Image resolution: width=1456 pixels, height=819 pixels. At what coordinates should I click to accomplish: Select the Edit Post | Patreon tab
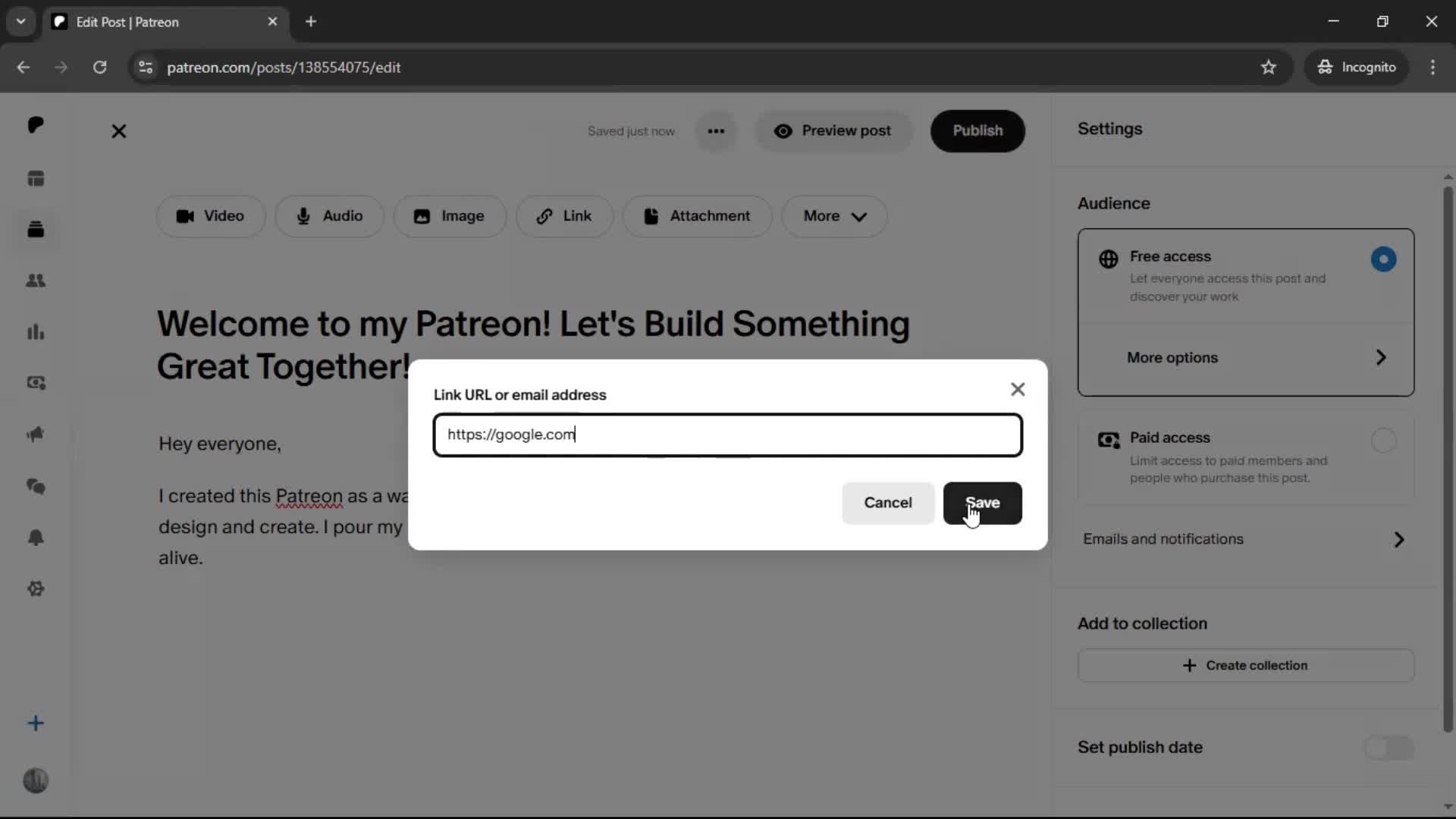pyautogui.click(x=165, y=22)
